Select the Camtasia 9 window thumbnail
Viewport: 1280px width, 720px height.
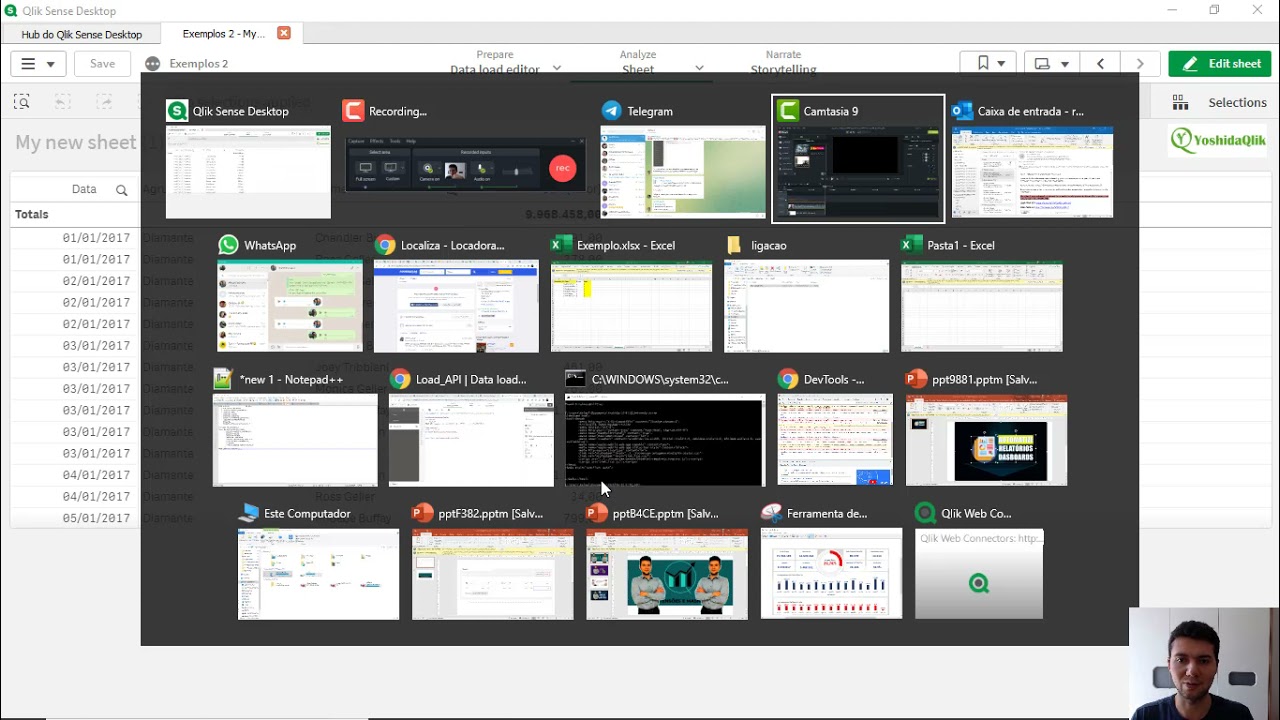pos(858,172)
